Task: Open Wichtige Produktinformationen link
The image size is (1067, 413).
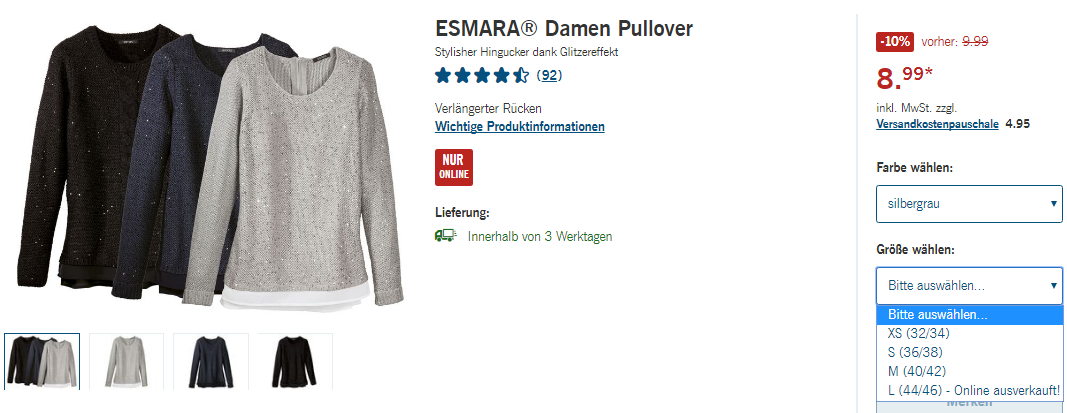Action: click(520, 127)
